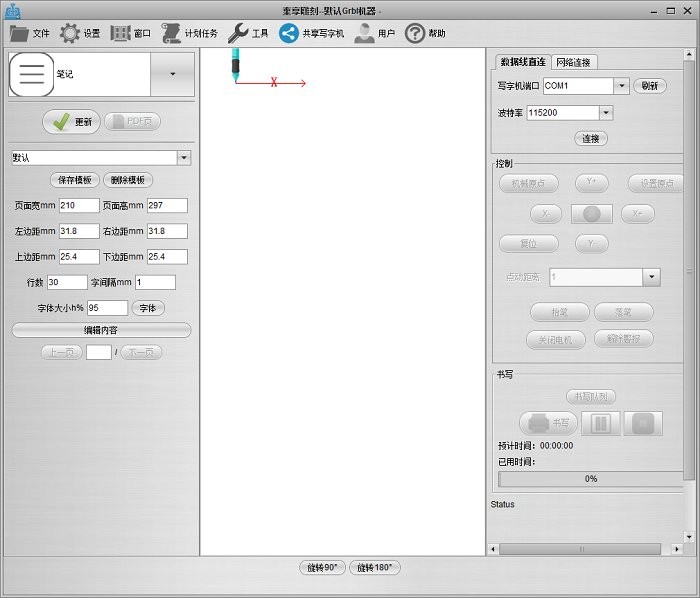Click the 计划任务 scroll icon
This screenshot has height=598, width=700.
[171, 33]
